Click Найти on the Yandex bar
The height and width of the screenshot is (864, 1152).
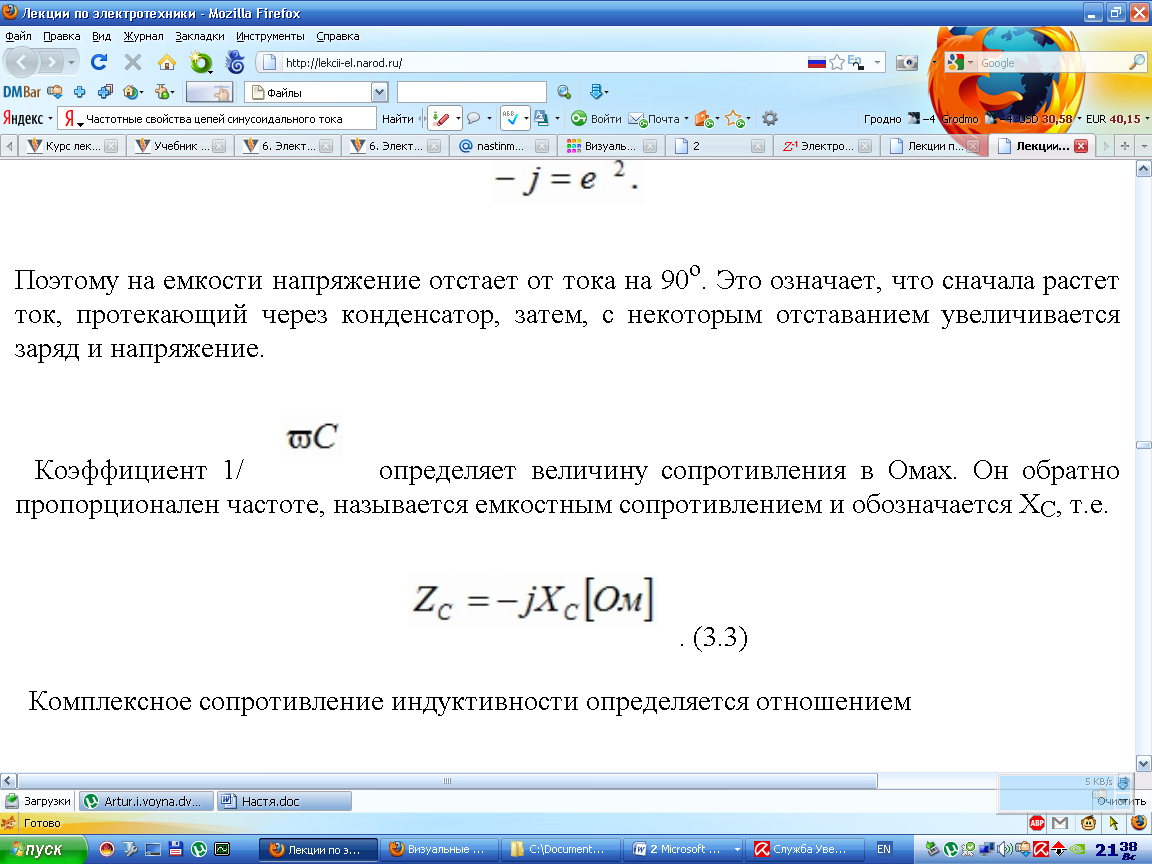pos(397,118)
